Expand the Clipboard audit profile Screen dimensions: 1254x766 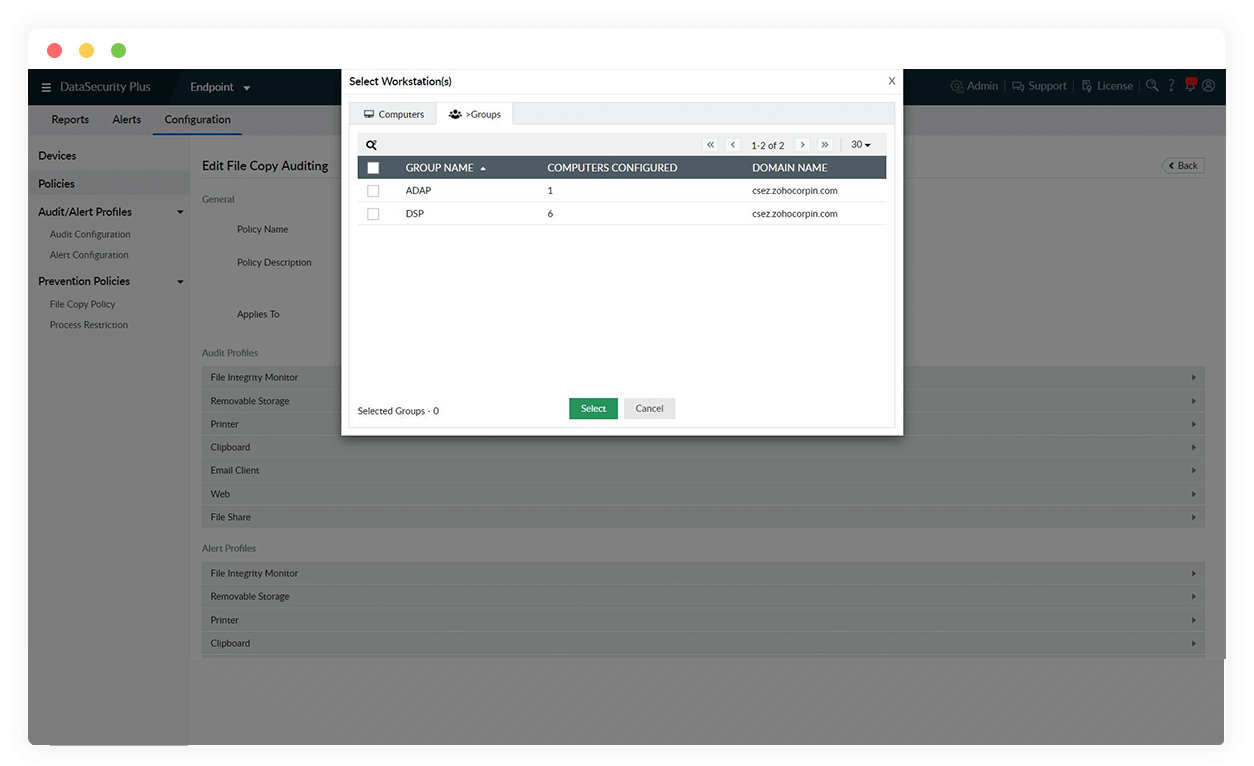(703, 447)
